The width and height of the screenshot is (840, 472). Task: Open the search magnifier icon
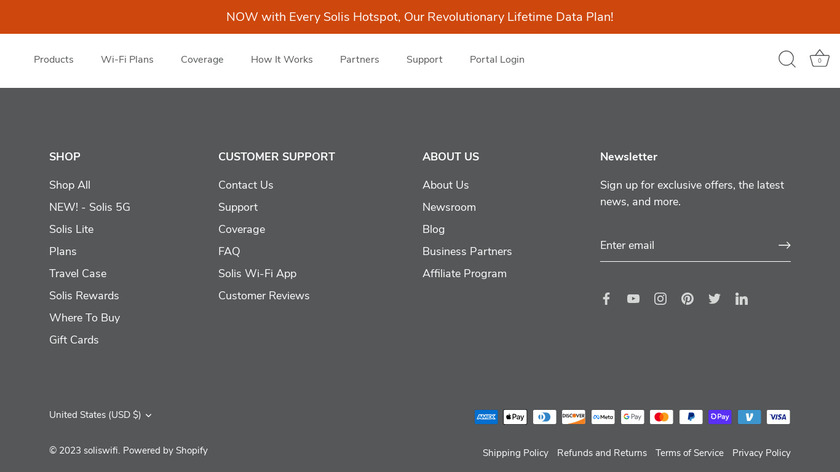(x=787, y=59)
